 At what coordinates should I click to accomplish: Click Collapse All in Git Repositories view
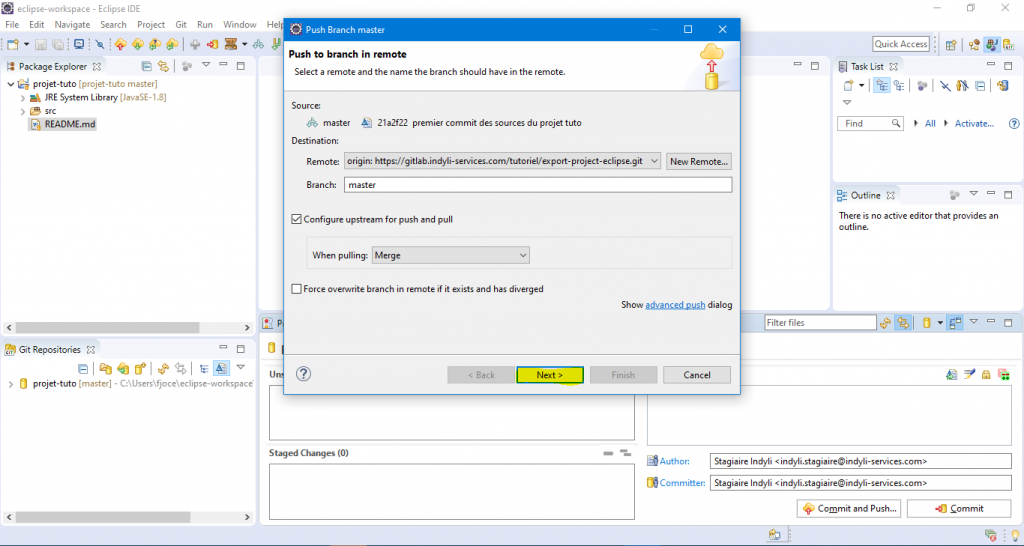coord(83,368)
